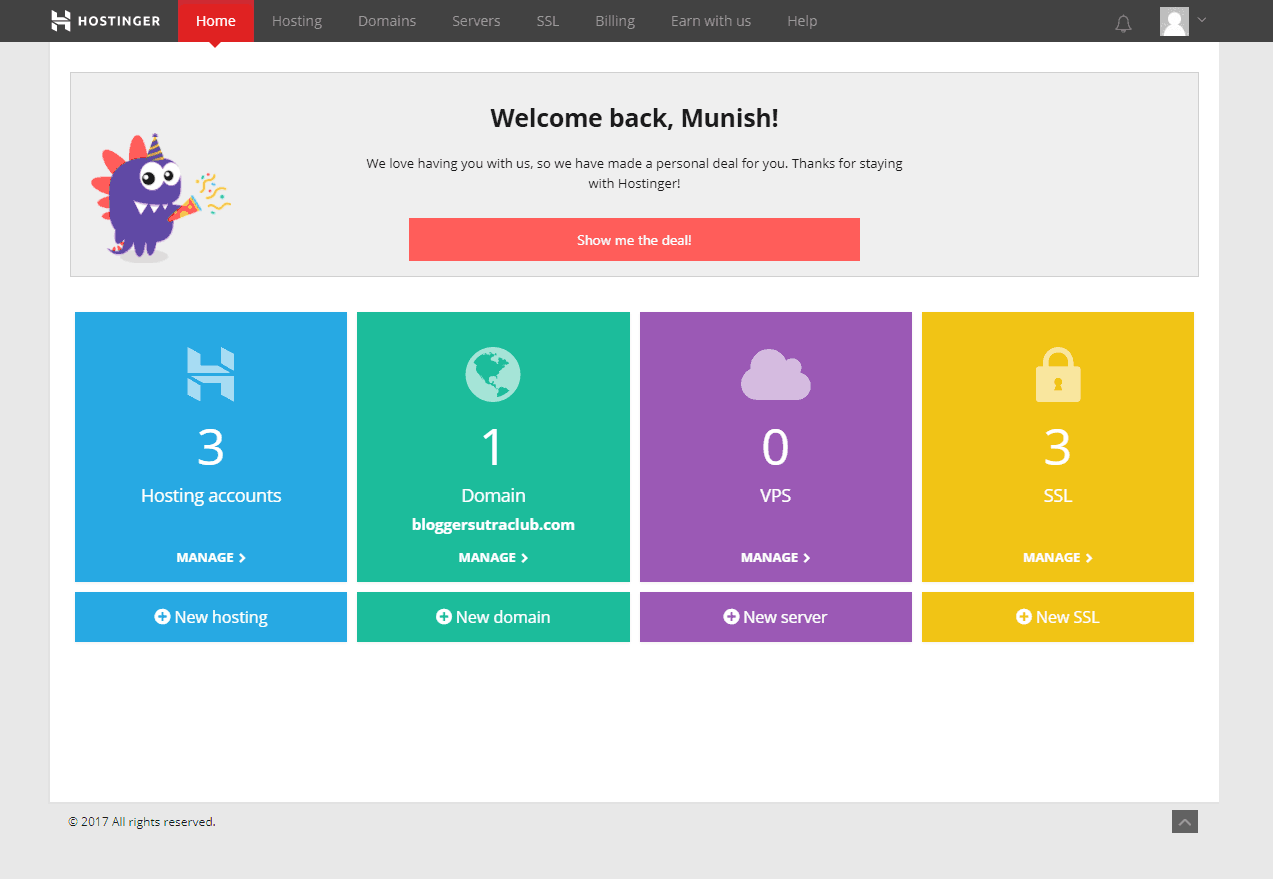
Task: Add New hosting
Action: [211, 617]
